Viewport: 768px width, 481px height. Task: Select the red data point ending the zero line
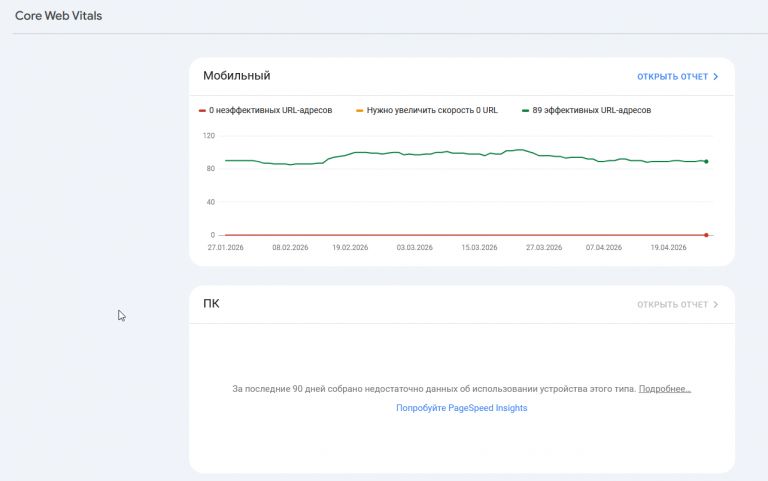(706, 235)
